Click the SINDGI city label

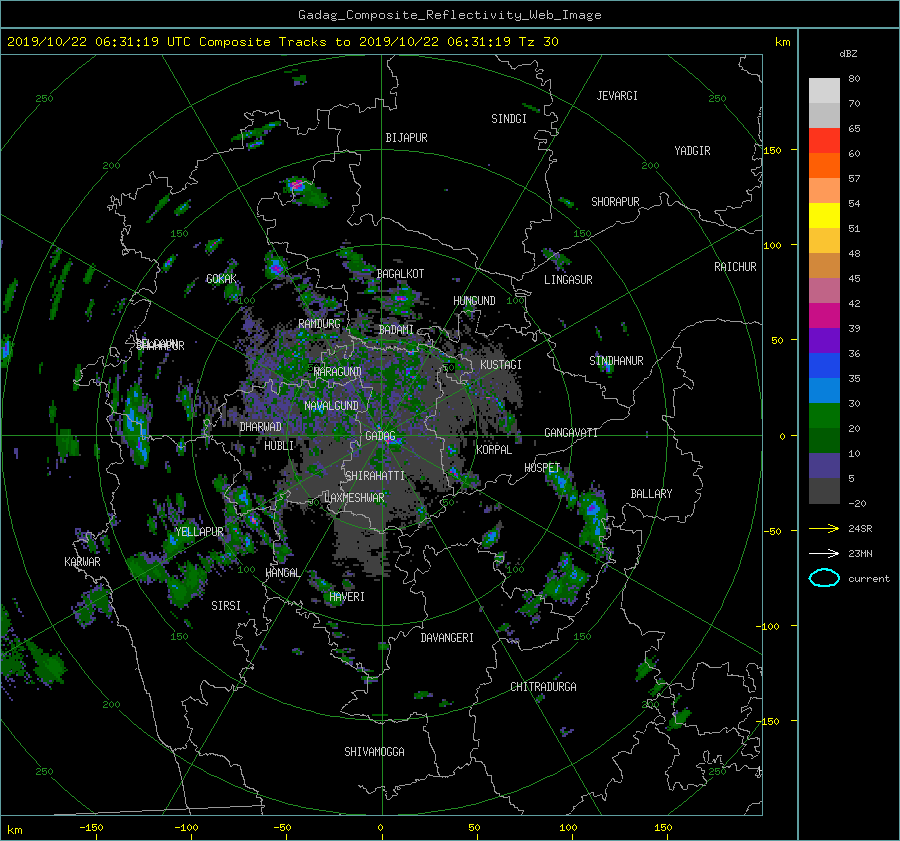pos(509,119)
